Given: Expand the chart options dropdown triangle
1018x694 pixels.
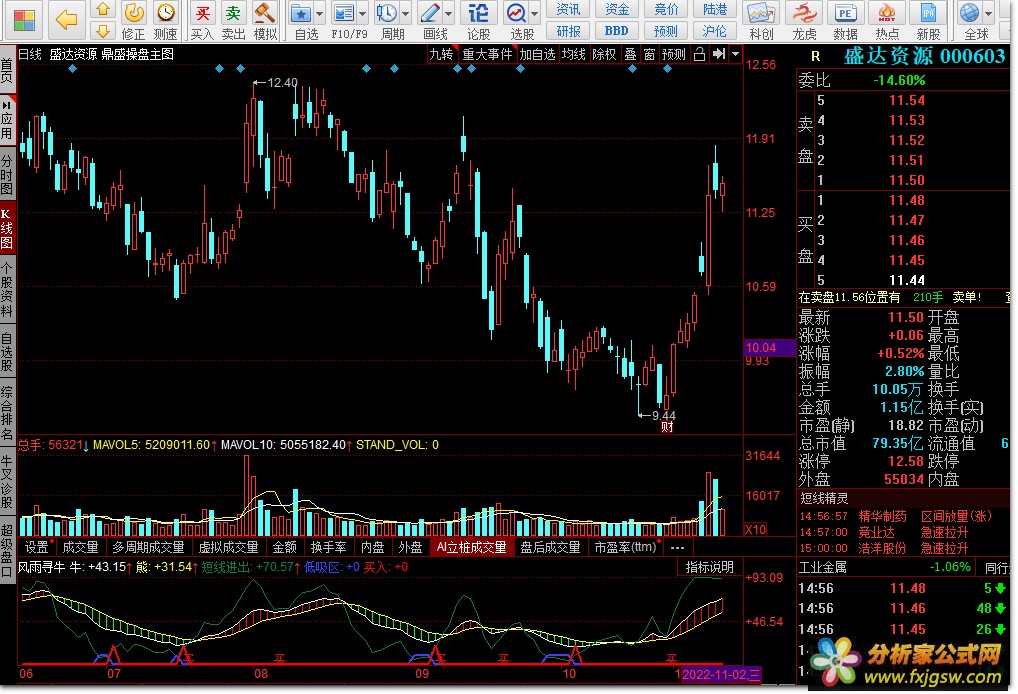Looking at the screenshot, I should coord(736,55).
